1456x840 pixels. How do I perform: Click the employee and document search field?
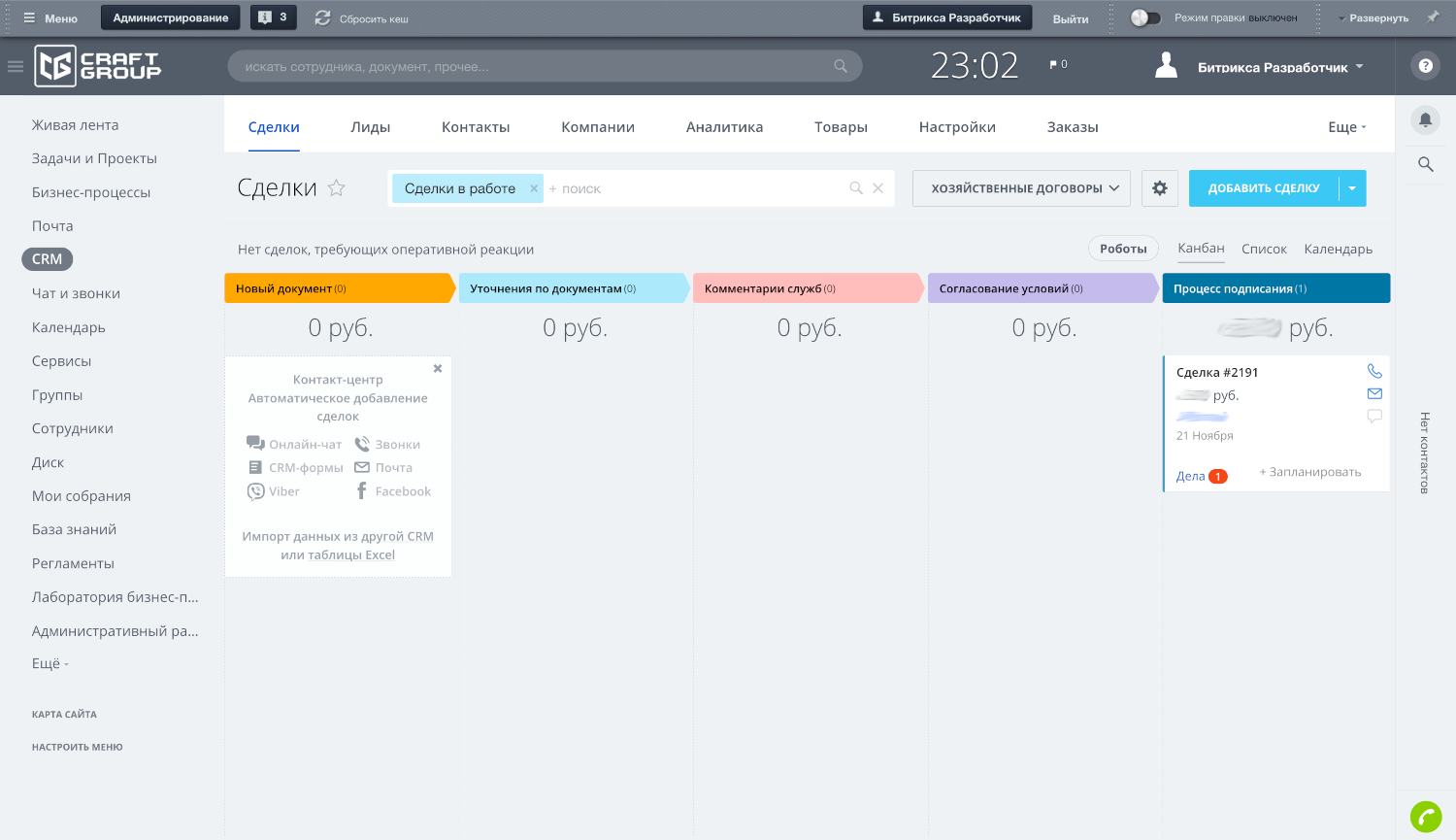click(534, 66)
